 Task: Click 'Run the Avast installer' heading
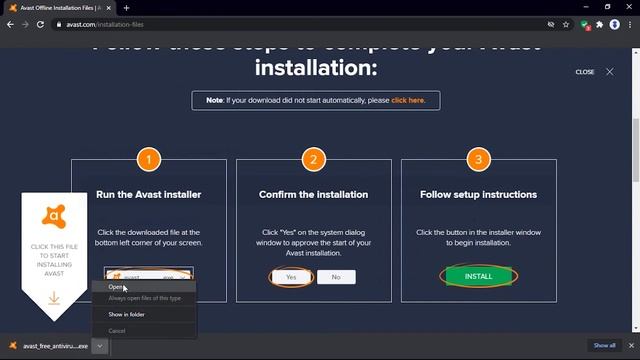[149, 195]
